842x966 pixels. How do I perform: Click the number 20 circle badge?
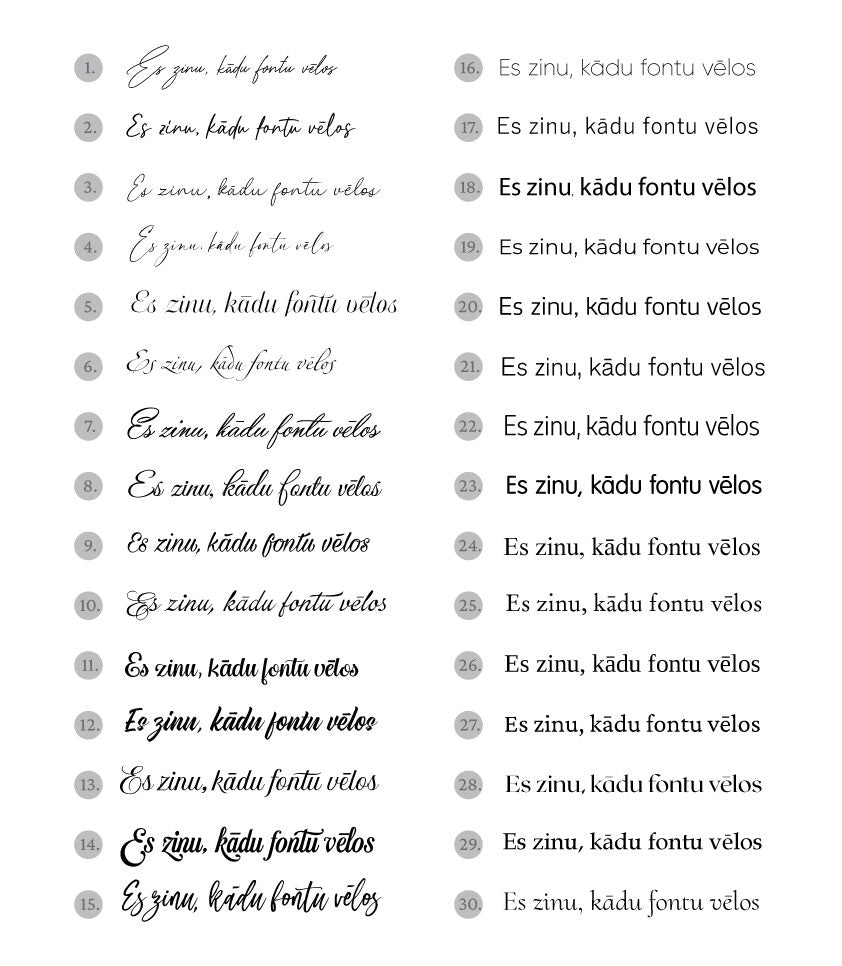(468, 307)
